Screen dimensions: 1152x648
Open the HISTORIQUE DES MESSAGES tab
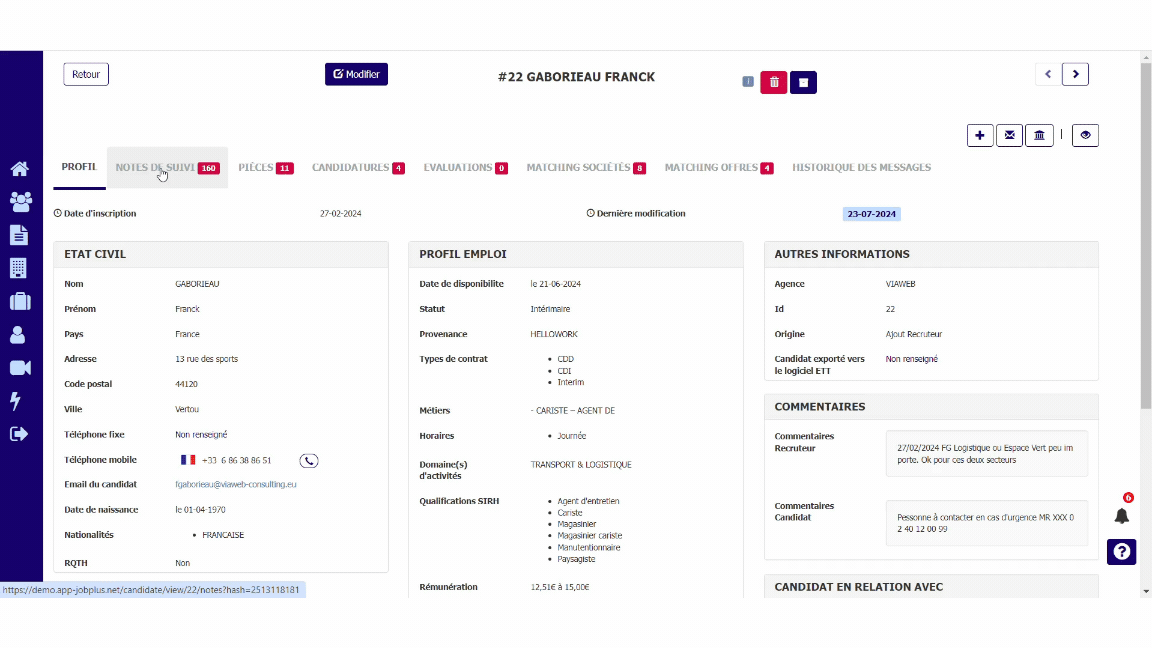coord(861,168)
